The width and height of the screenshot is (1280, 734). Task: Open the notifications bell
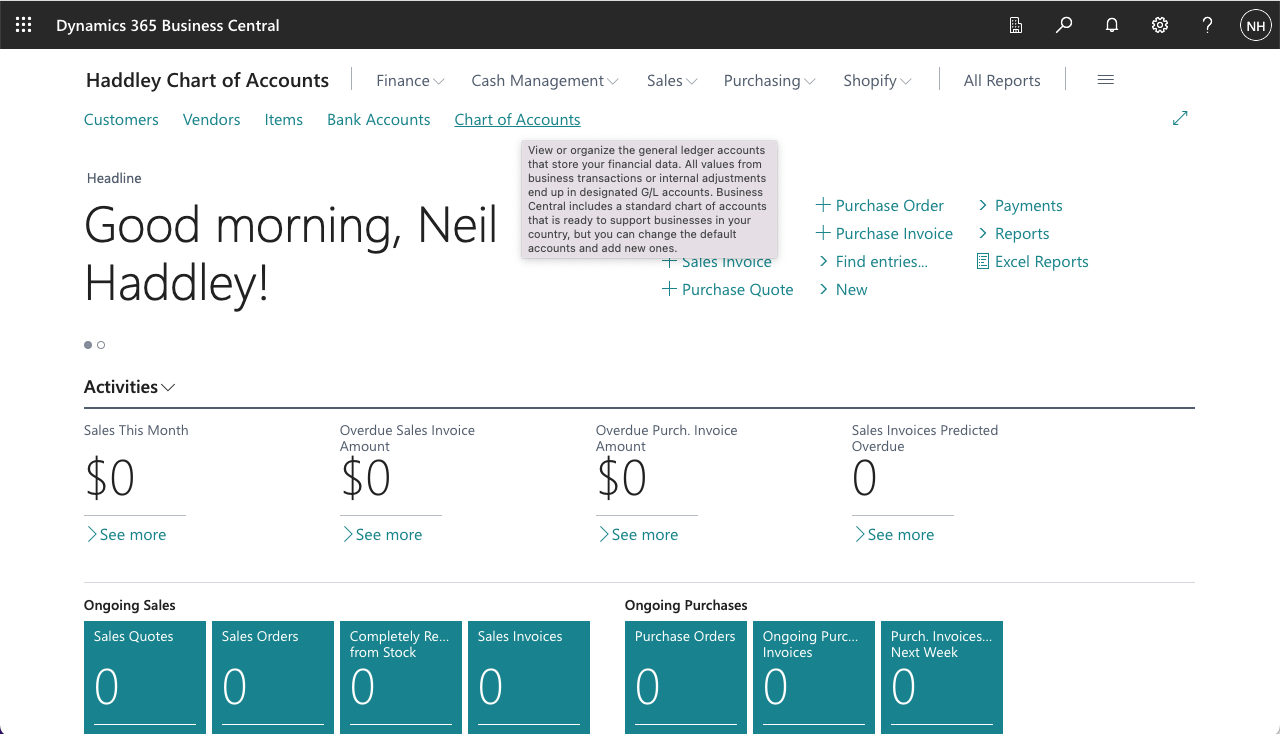pos(1112,25)
